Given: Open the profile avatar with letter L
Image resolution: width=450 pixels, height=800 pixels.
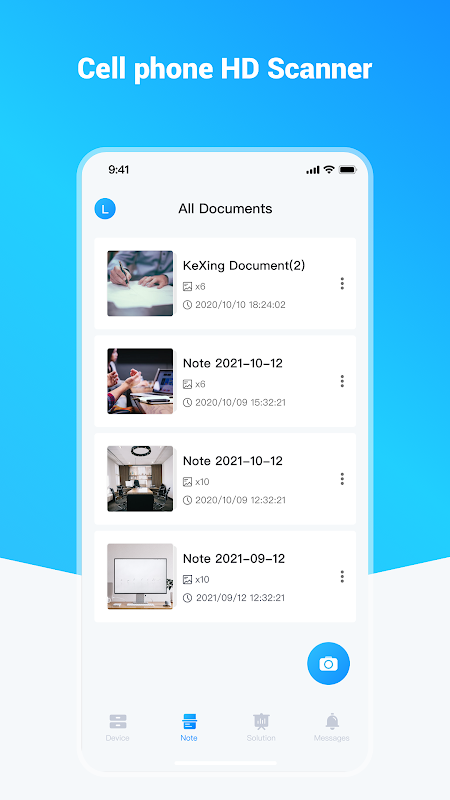Looking at the screenshot, I should coord(105,209).
